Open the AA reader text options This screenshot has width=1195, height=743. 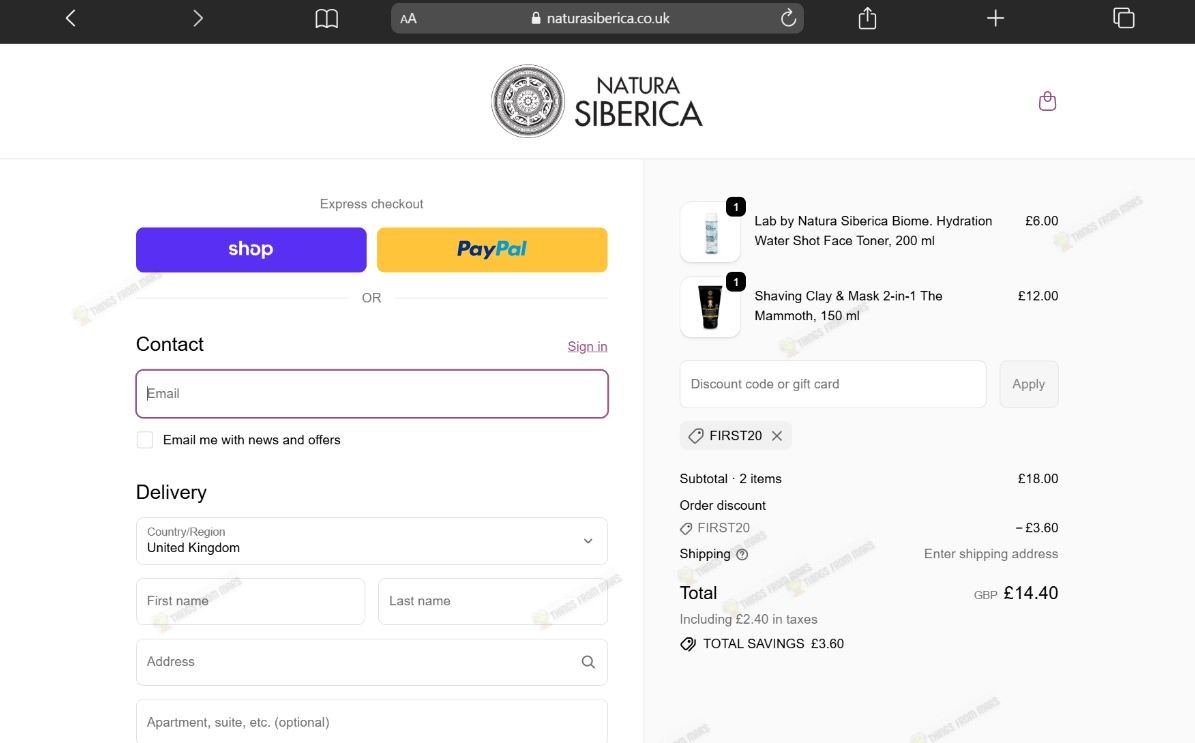(408, 18)
